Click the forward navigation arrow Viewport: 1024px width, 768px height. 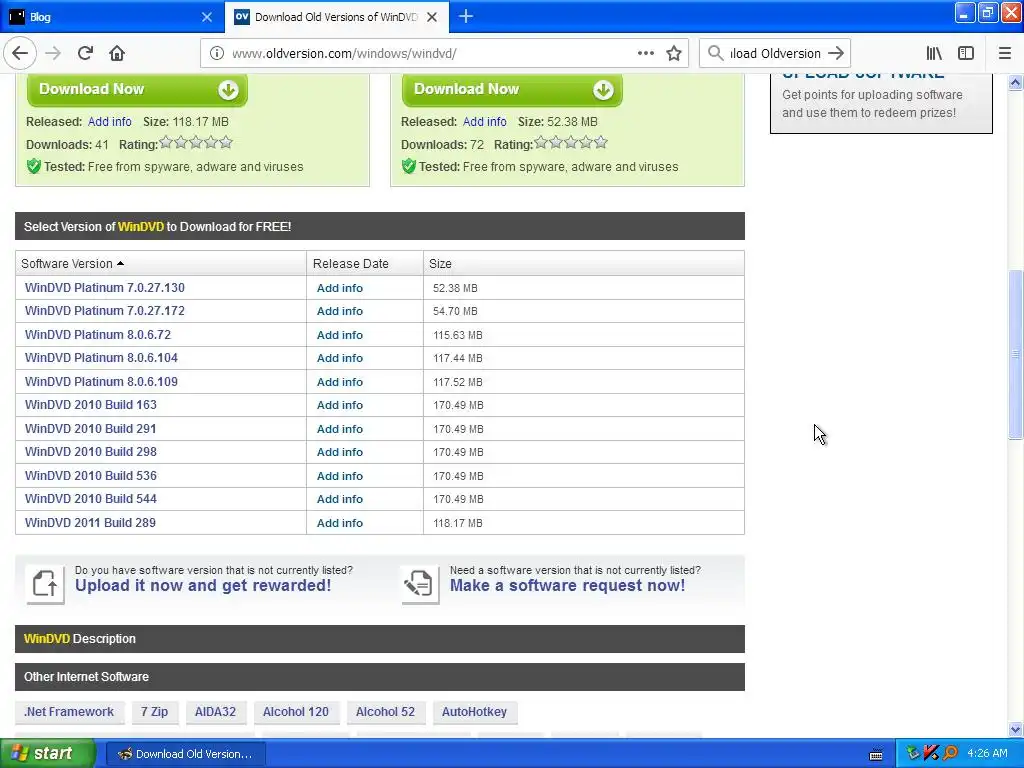(x=53, y=54)
